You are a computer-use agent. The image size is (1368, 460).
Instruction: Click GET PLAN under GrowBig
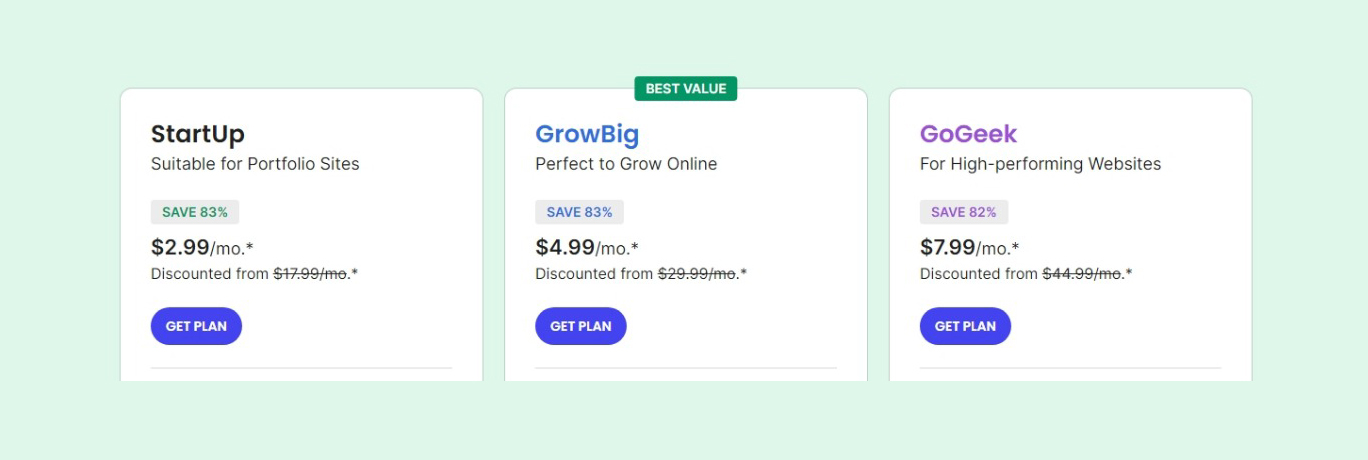tap(581, 326)
